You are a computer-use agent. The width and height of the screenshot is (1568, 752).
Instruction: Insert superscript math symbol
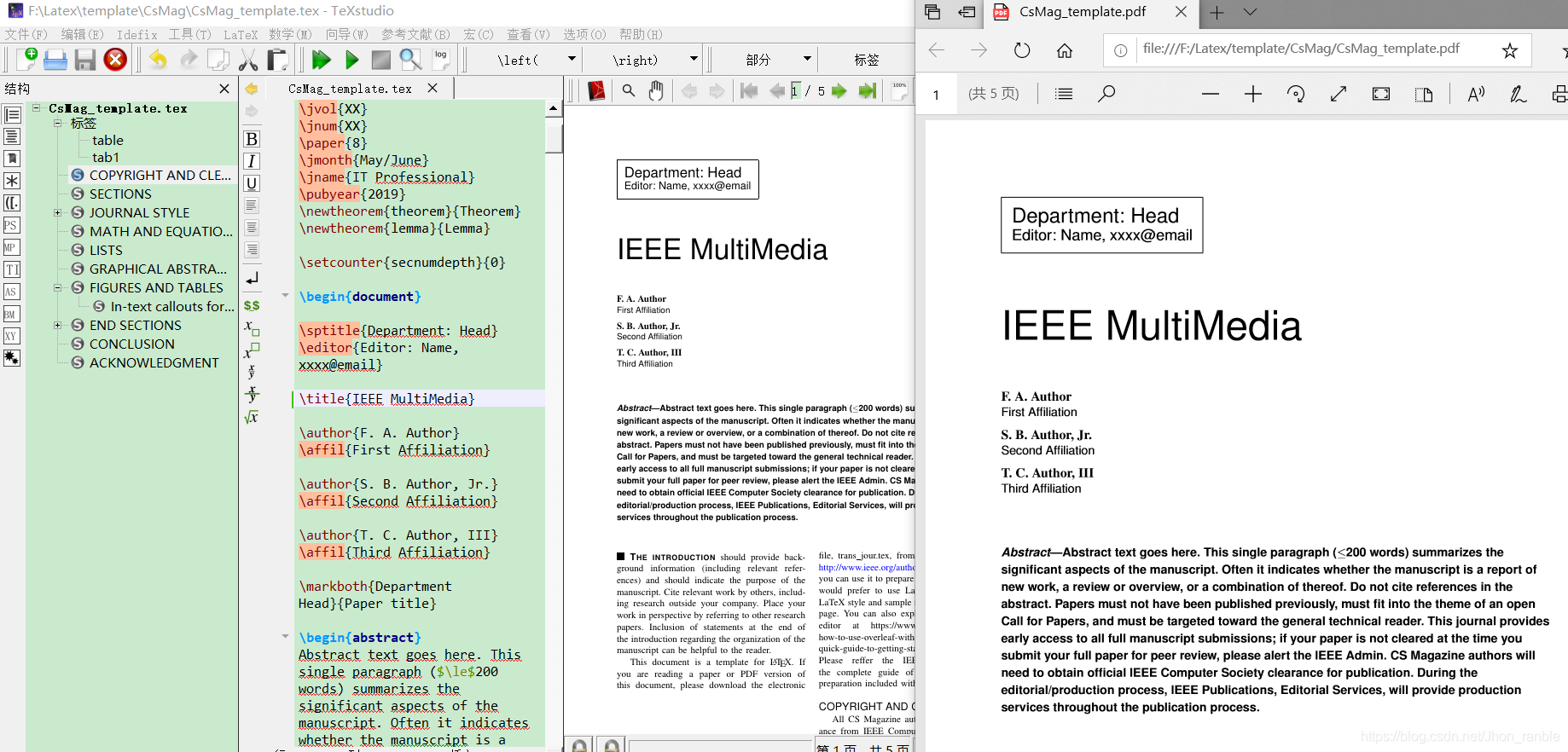click(x=252, y=350)
